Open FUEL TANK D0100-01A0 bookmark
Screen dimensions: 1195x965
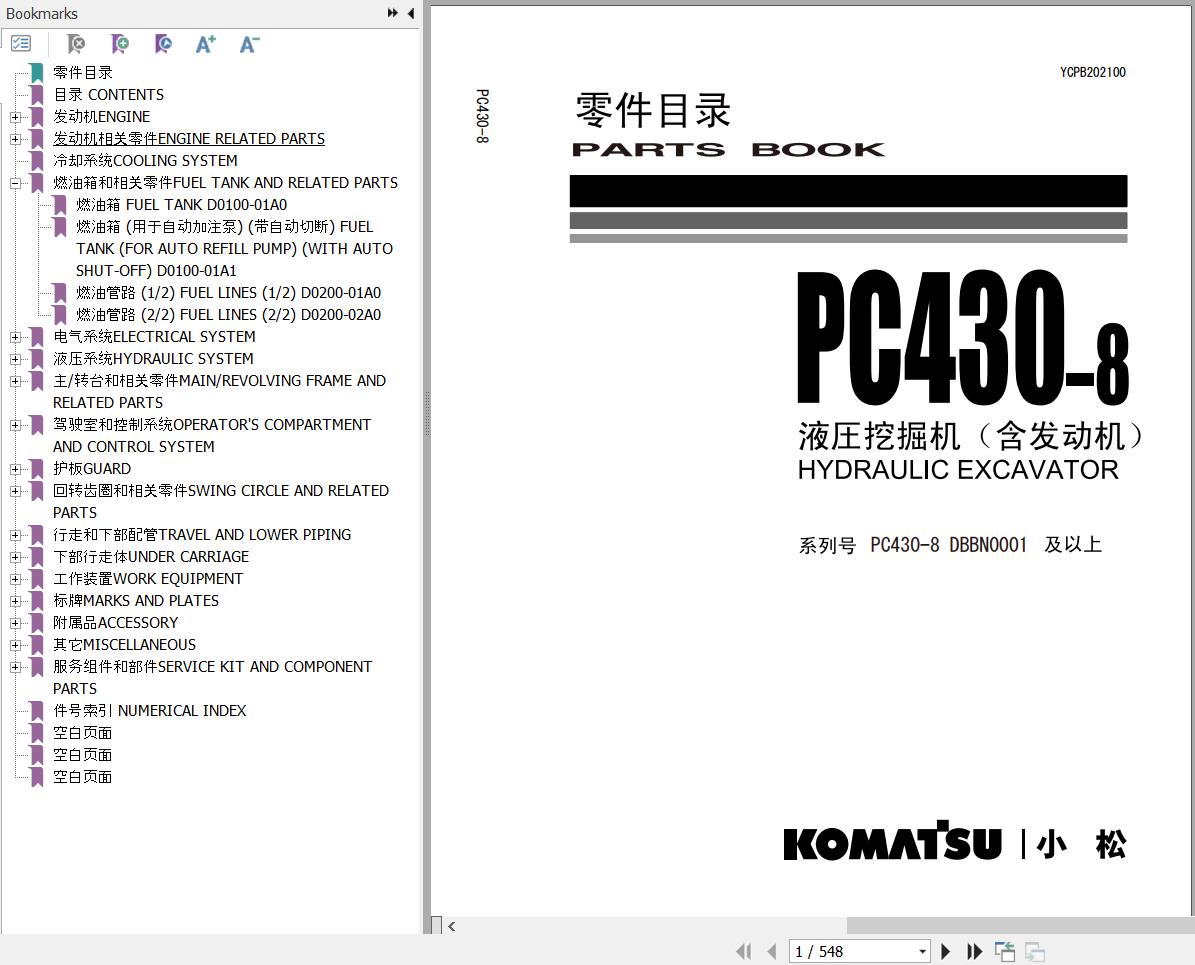pyautogui.click(x=181, y=205)
